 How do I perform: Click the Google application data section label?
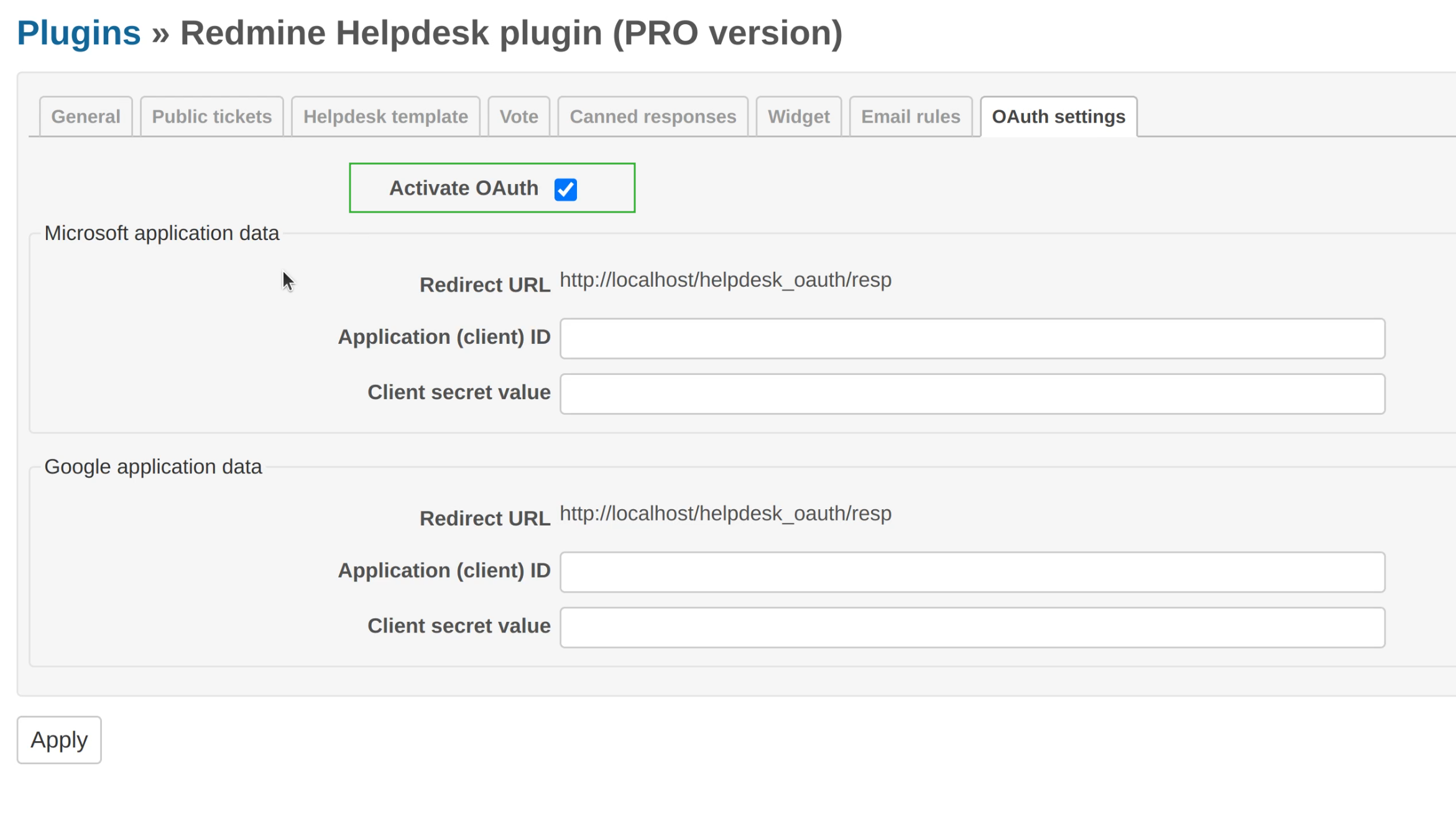click(x=153, y=466)
